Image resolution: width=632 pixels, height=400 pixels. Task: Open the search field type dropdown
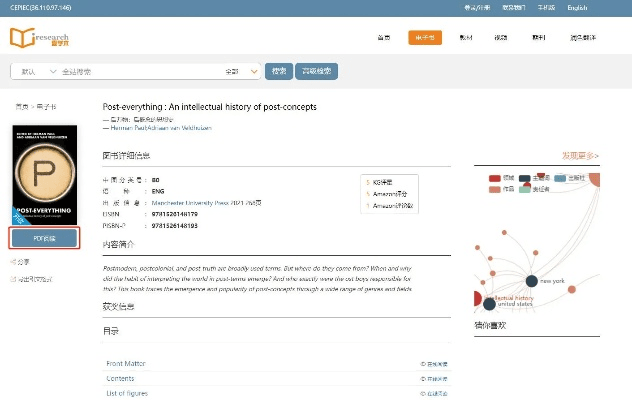[33, 71]
